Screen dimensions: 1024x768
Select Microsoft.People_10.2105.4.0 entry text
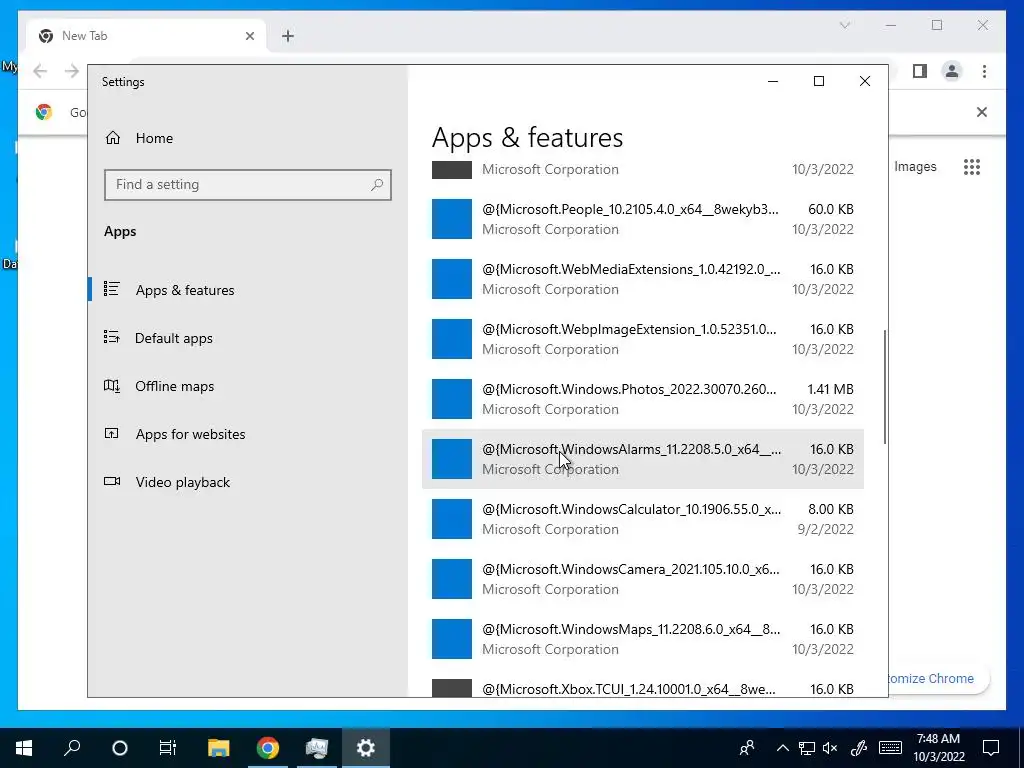coord(630,209)
